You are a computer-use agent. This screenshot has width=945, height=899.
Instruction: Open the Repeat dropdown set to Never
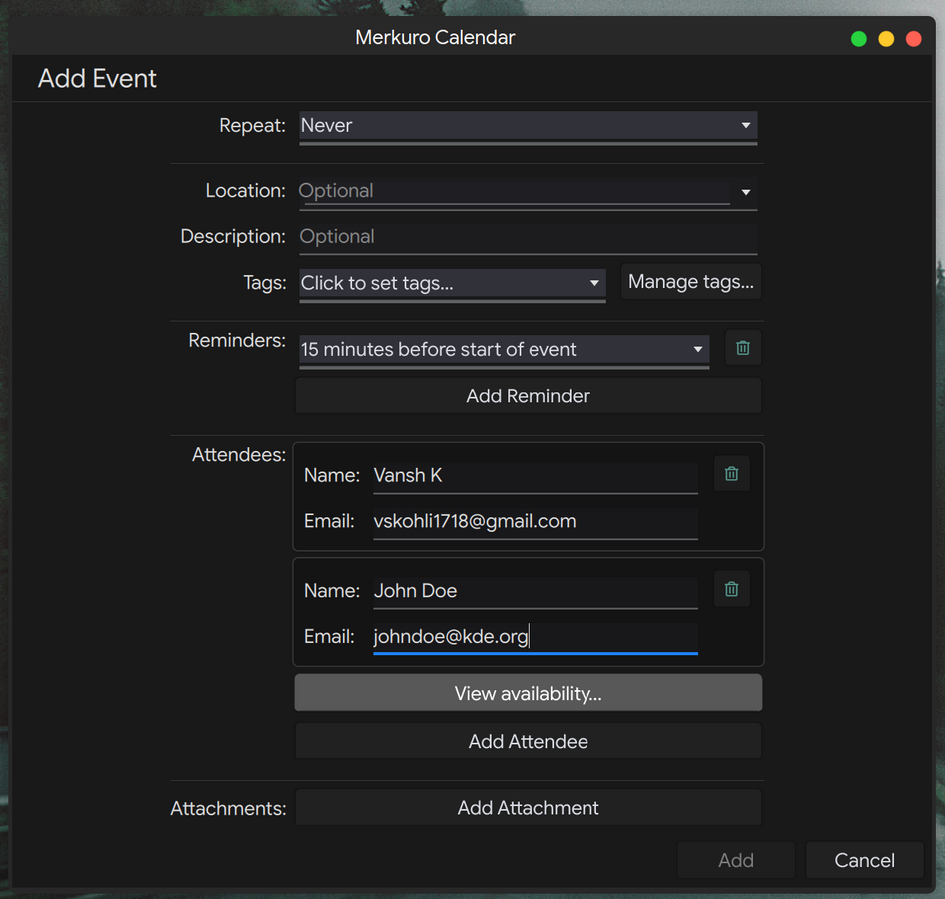coord(527,126)
